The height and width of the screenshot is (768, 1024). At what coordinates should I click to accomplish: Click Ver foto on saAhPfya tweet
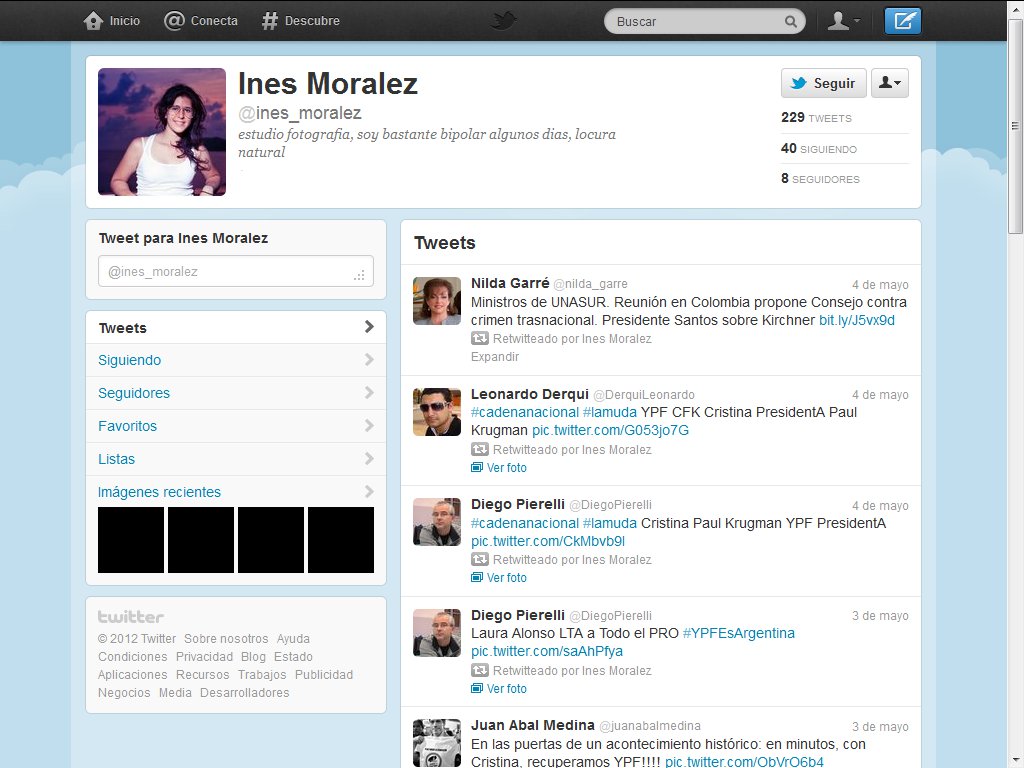tap(499, 688)
